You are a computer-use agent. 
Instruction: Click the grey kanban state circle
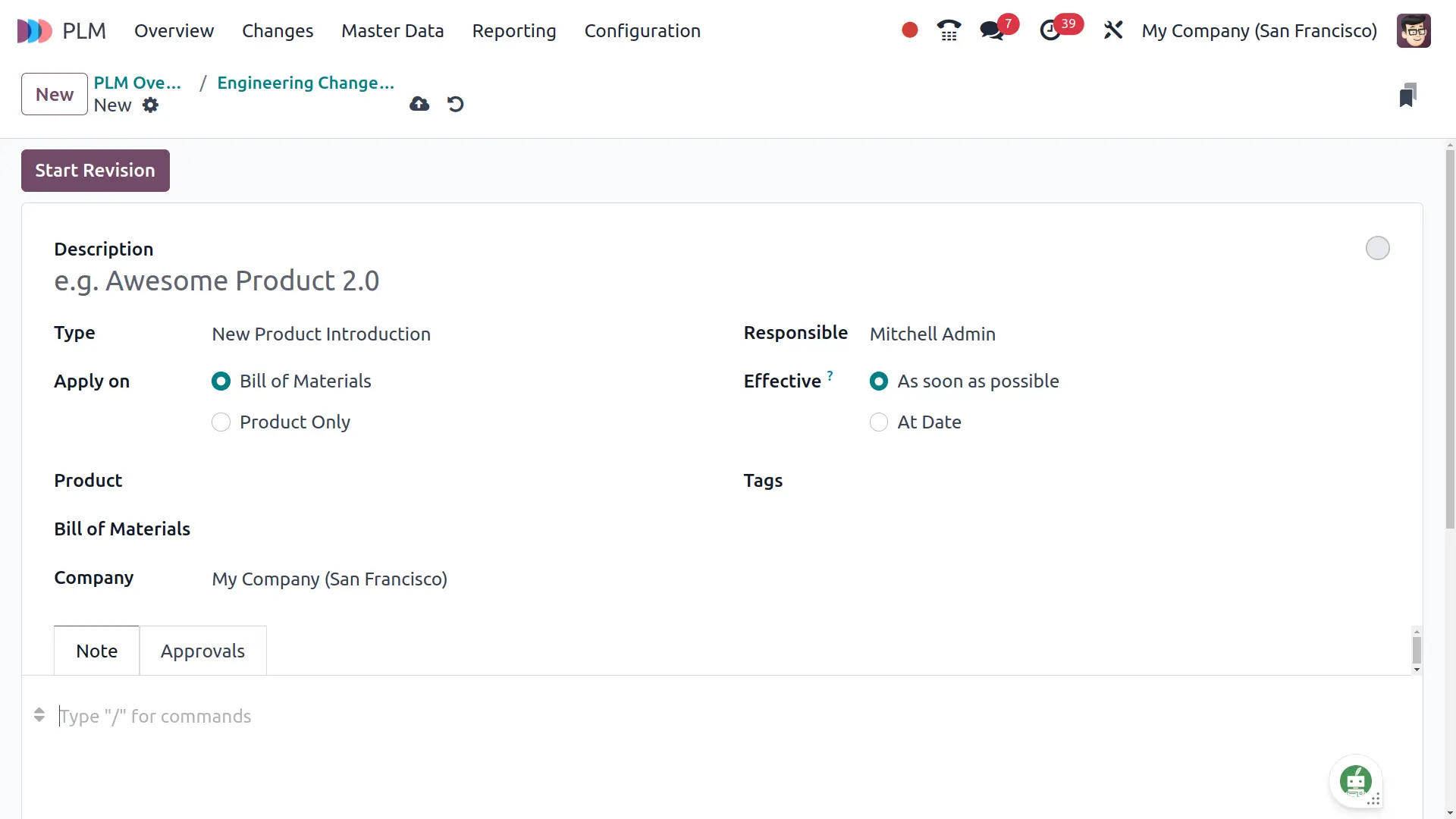tap(1377, 248)
